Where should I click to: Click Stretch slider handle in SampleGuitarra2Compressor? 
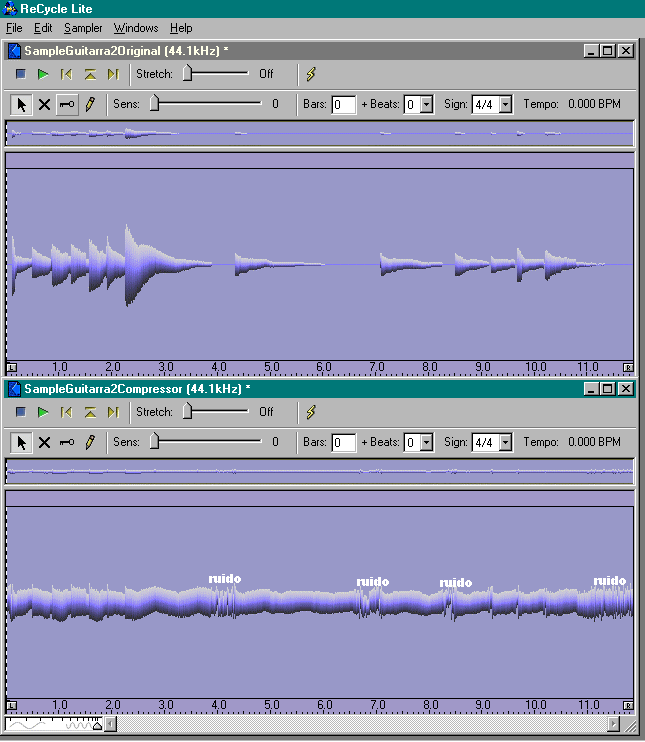pos(187,411)
